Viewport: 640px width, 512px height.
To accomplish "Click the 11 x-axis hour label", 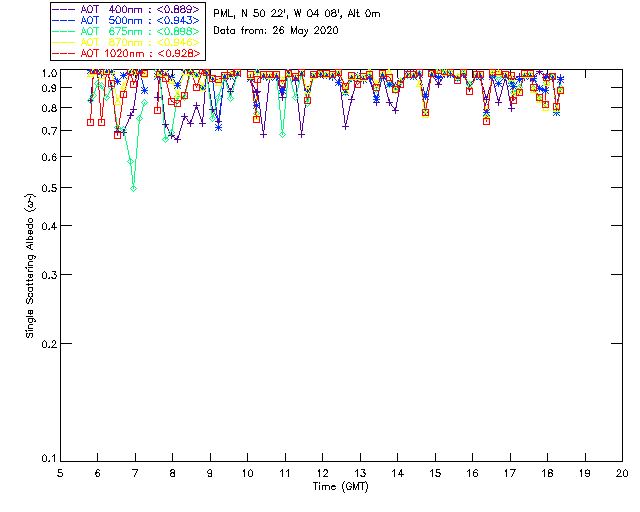I will click(x=285, y=473).
